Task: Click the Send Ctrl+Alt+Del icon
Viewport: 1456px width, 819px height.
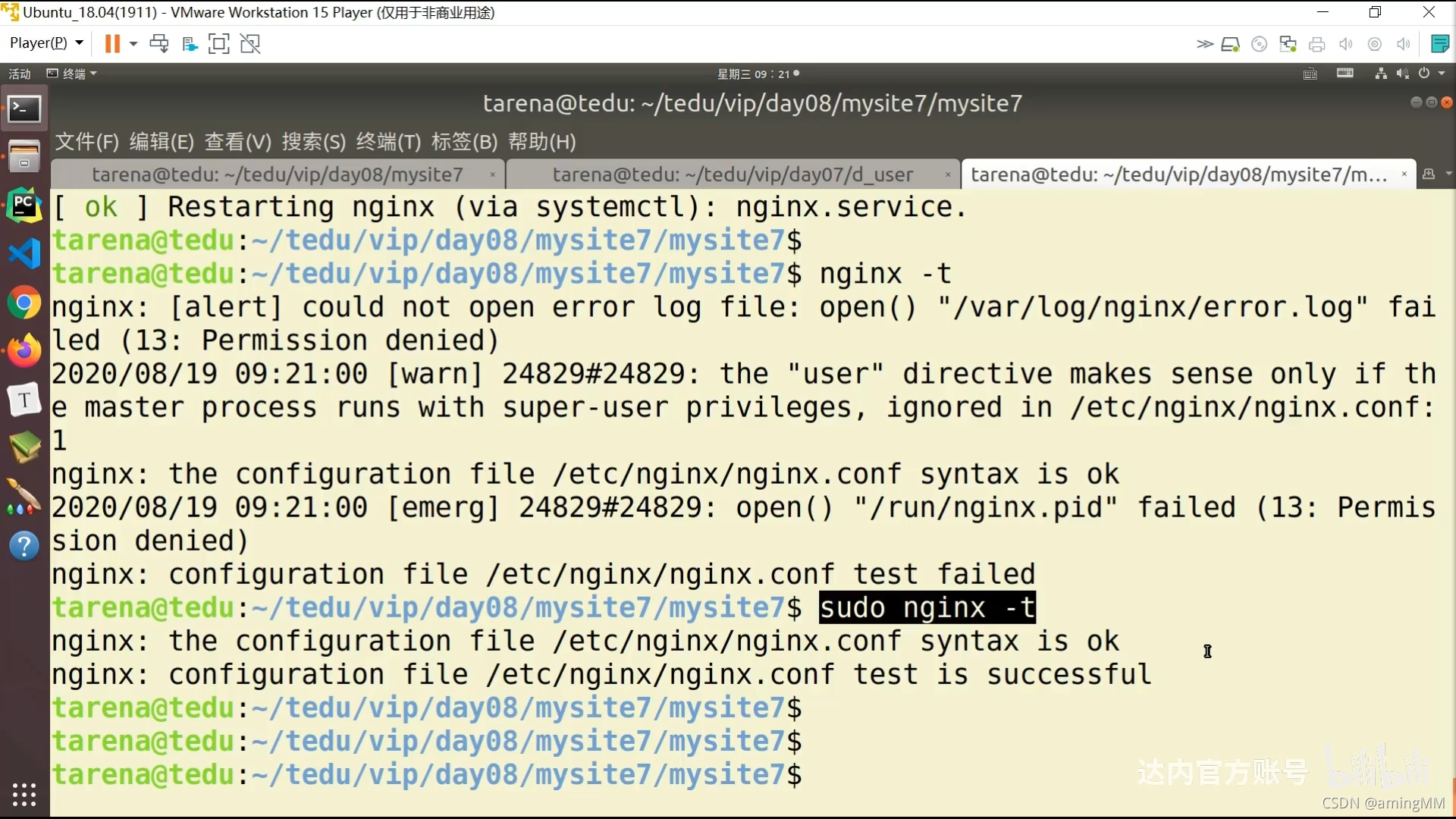Action: click(159, 43)
